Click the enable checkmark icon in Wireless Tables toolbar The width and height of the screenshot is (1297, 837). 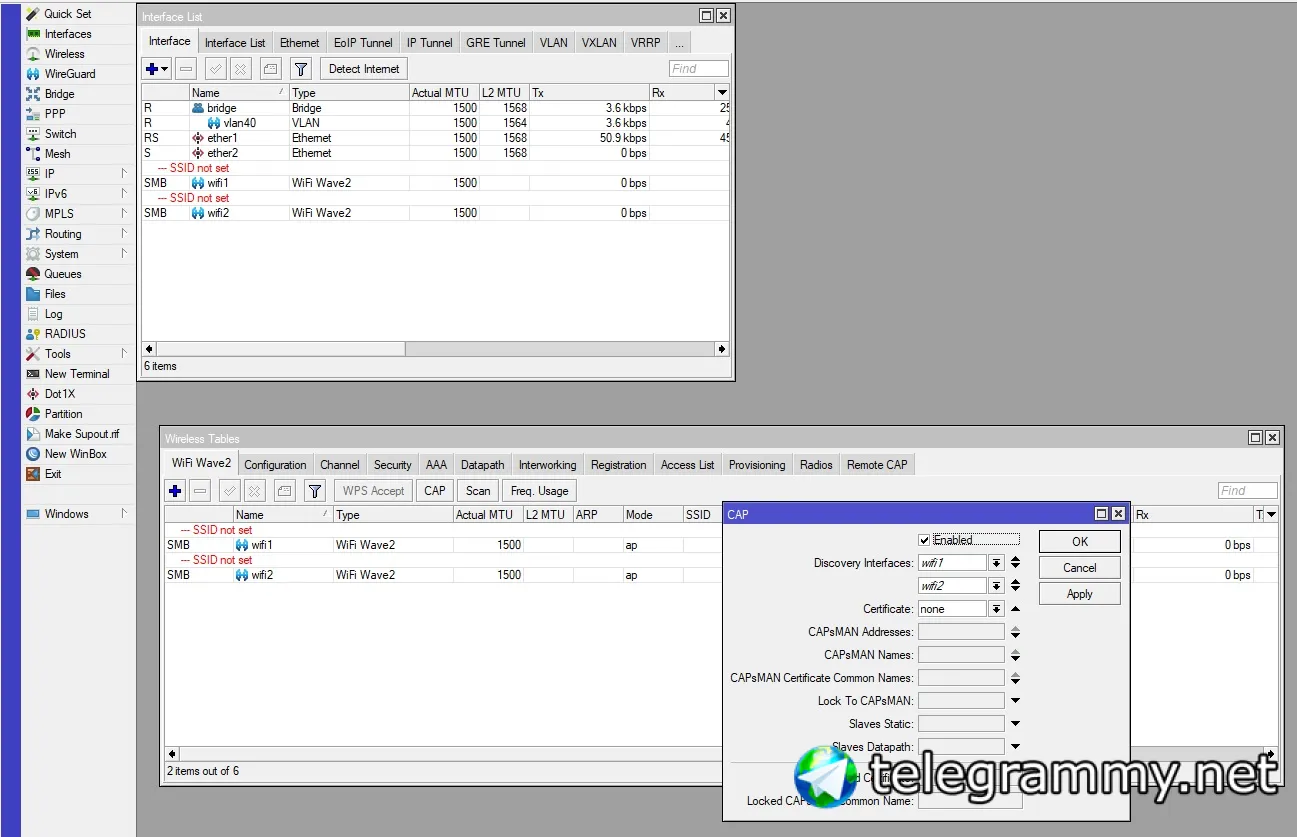(230, 491)
